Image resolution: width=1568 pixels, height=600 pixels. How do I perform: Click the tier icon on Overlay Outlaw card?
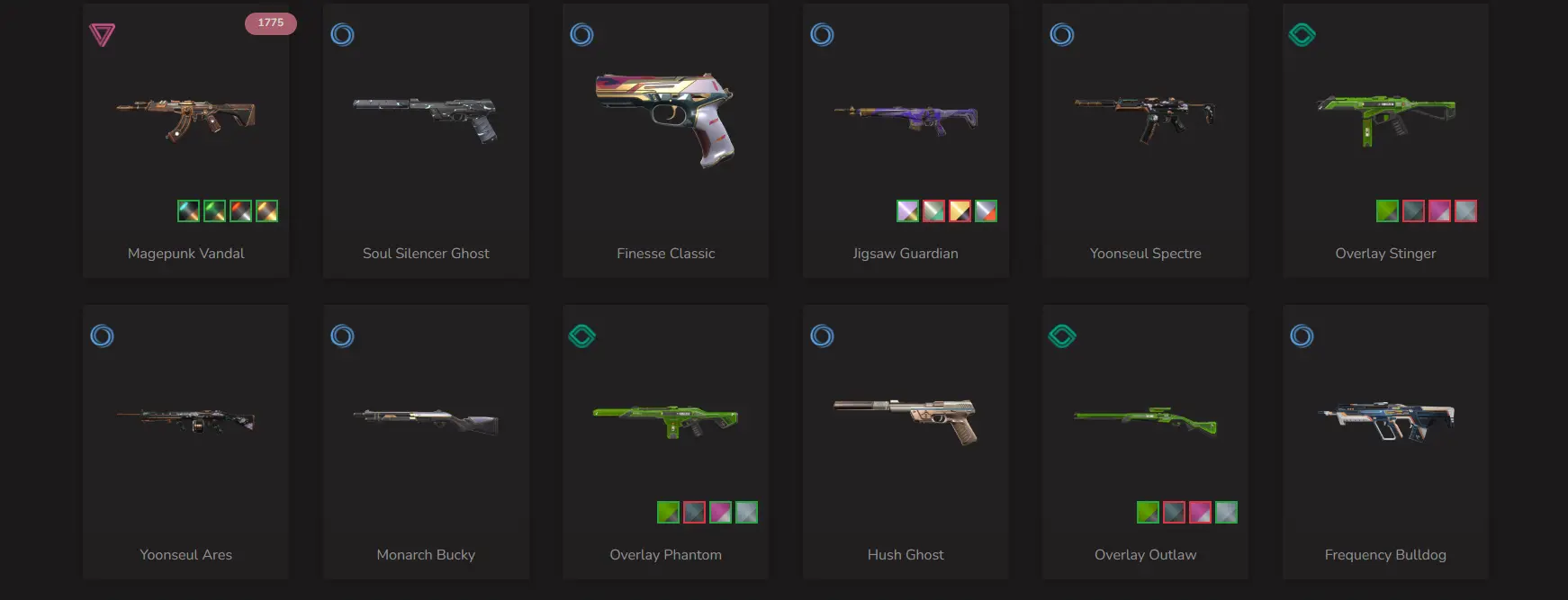[1062, 336]
